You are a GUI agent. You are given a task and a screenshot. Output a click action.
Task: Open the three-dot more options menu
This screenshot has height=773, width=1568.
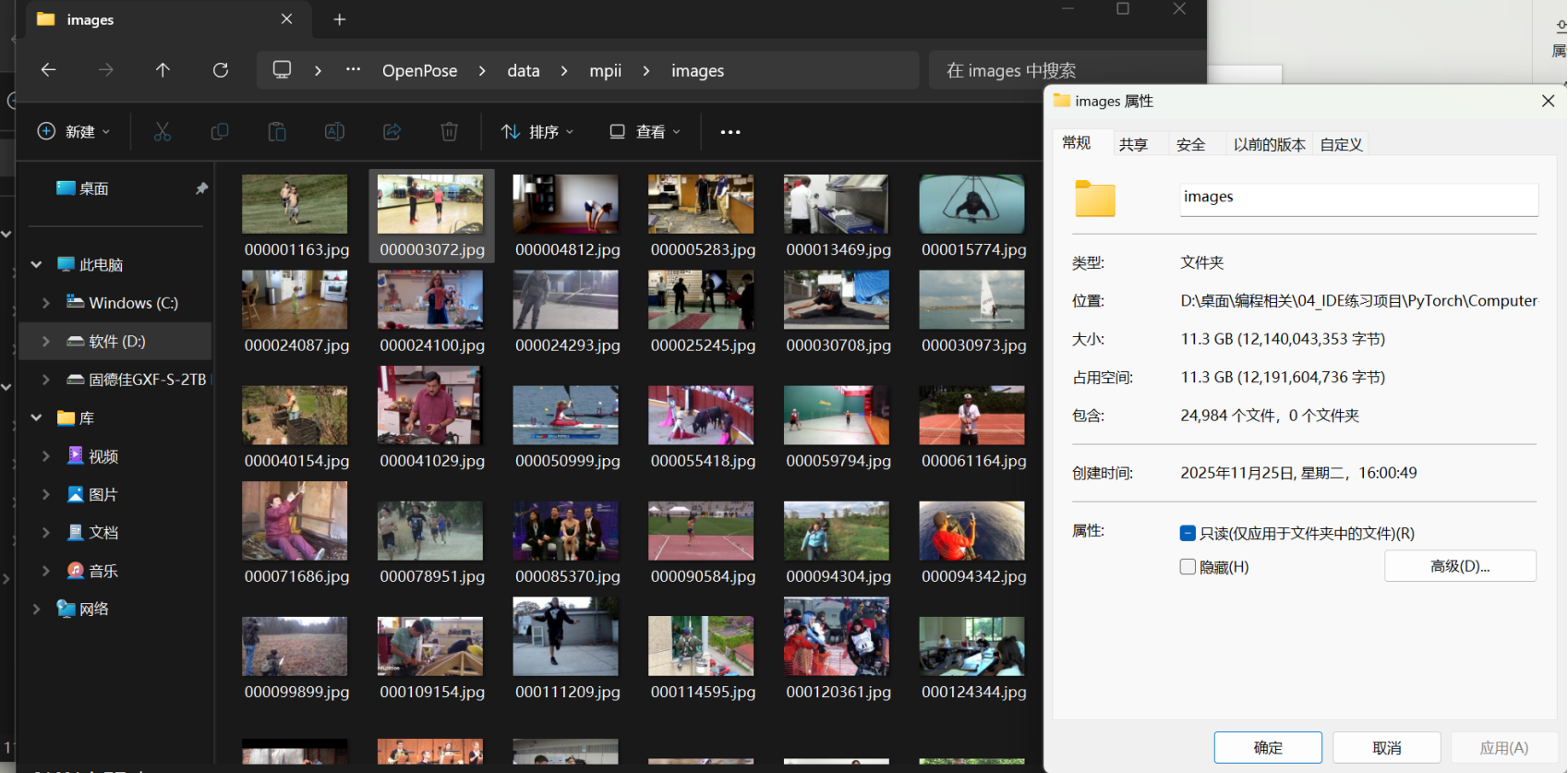pyautogui.click(x=730, y=132)
